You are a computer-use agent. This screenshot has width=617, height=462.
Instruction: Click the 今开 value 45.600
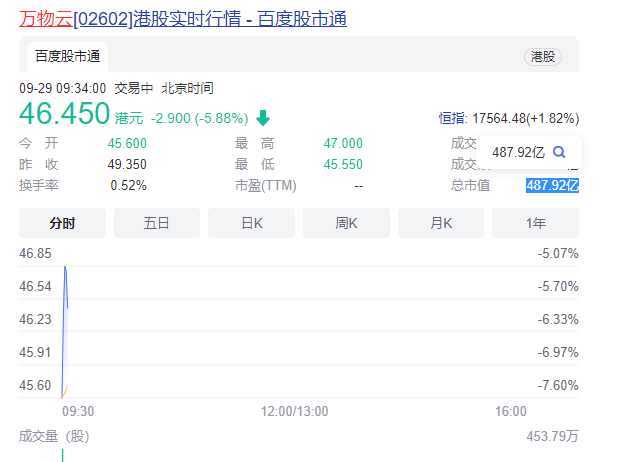pyautogui.click(x=127, y=143)
